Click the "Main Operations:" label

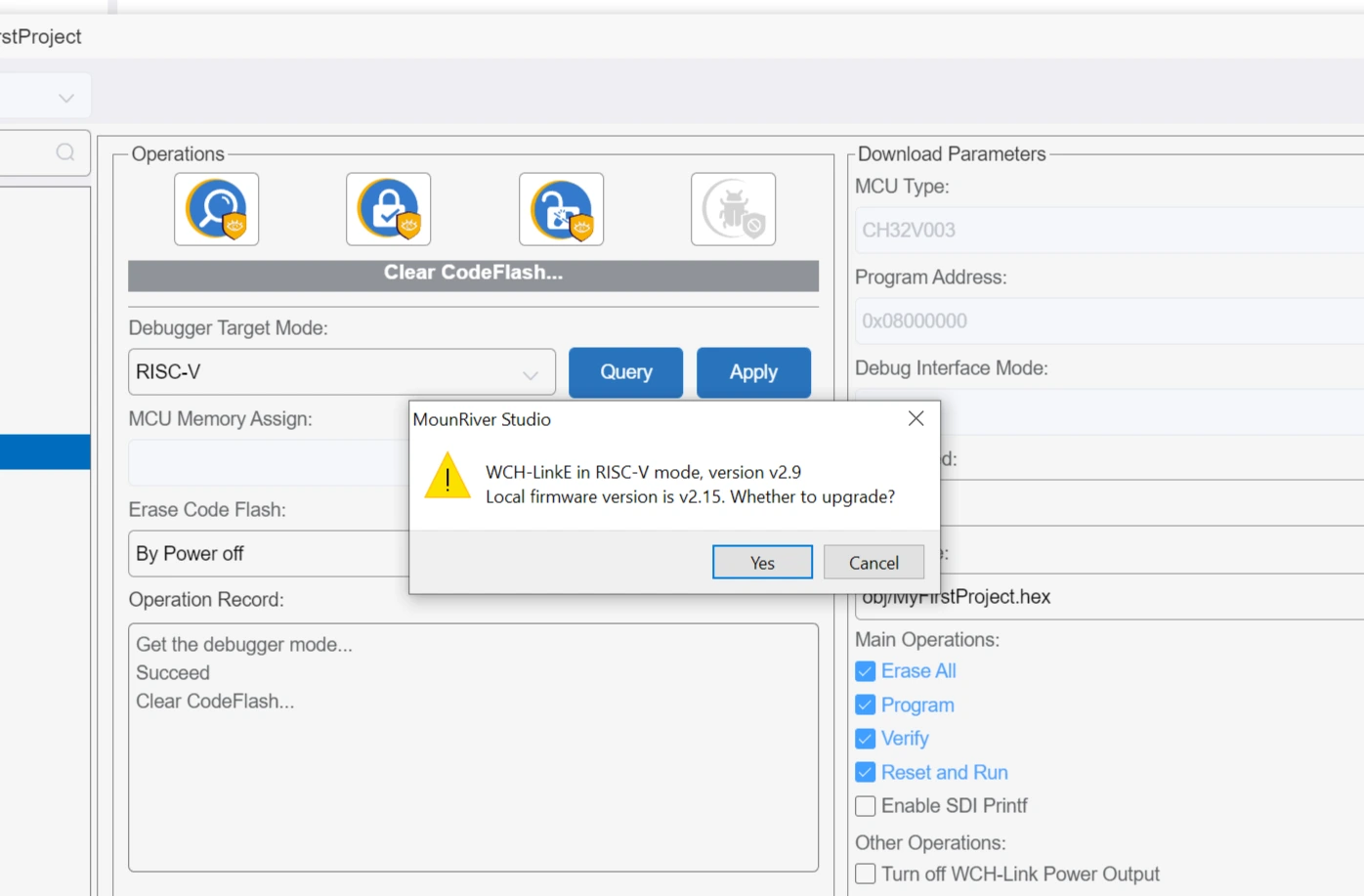927,640
